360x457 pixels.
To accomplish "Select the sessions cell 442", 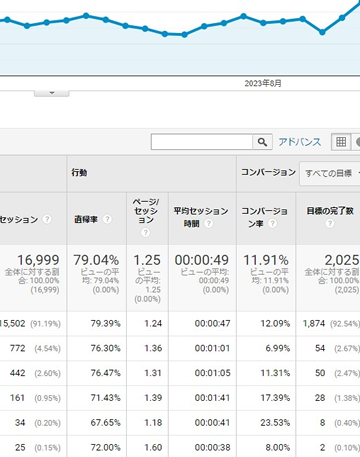I will click(17, 373).
